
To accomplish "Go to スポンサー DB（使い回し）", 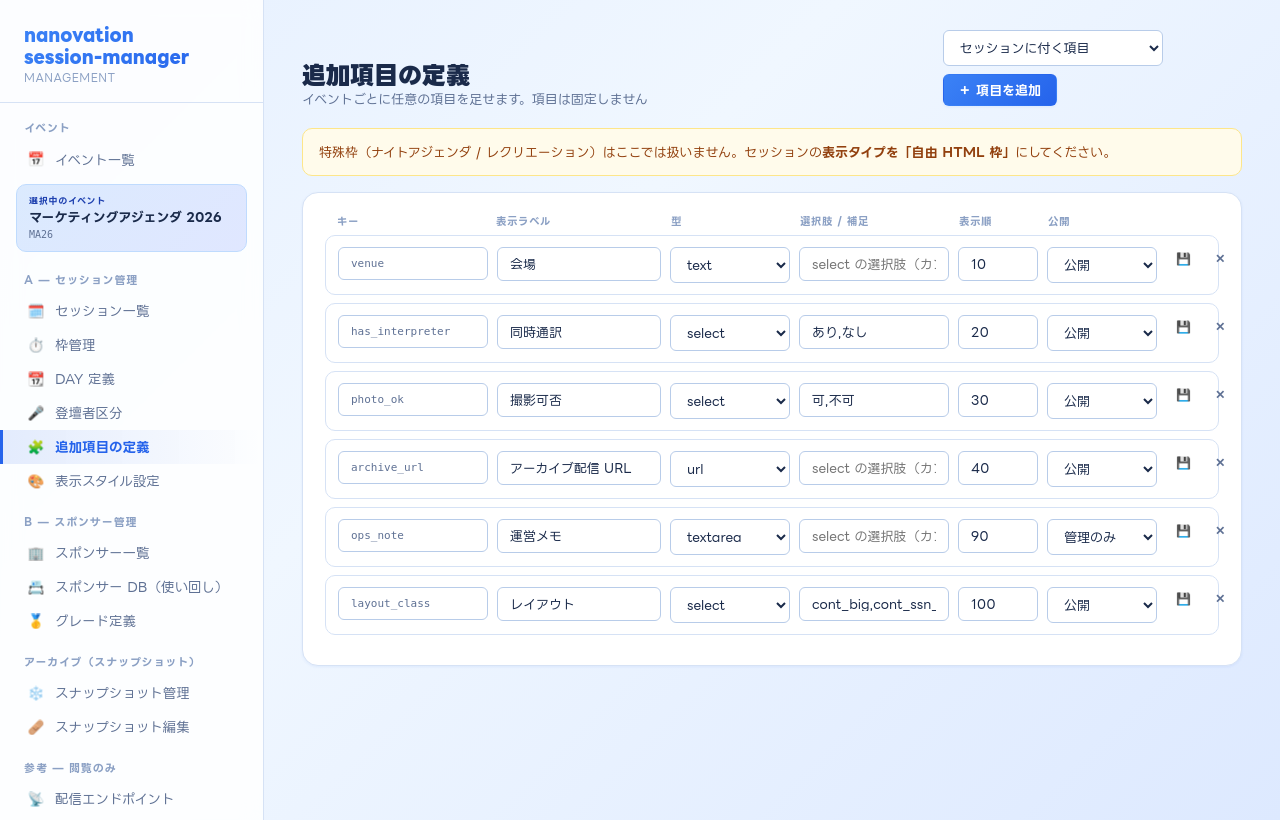I will click(x=131, y=587).
